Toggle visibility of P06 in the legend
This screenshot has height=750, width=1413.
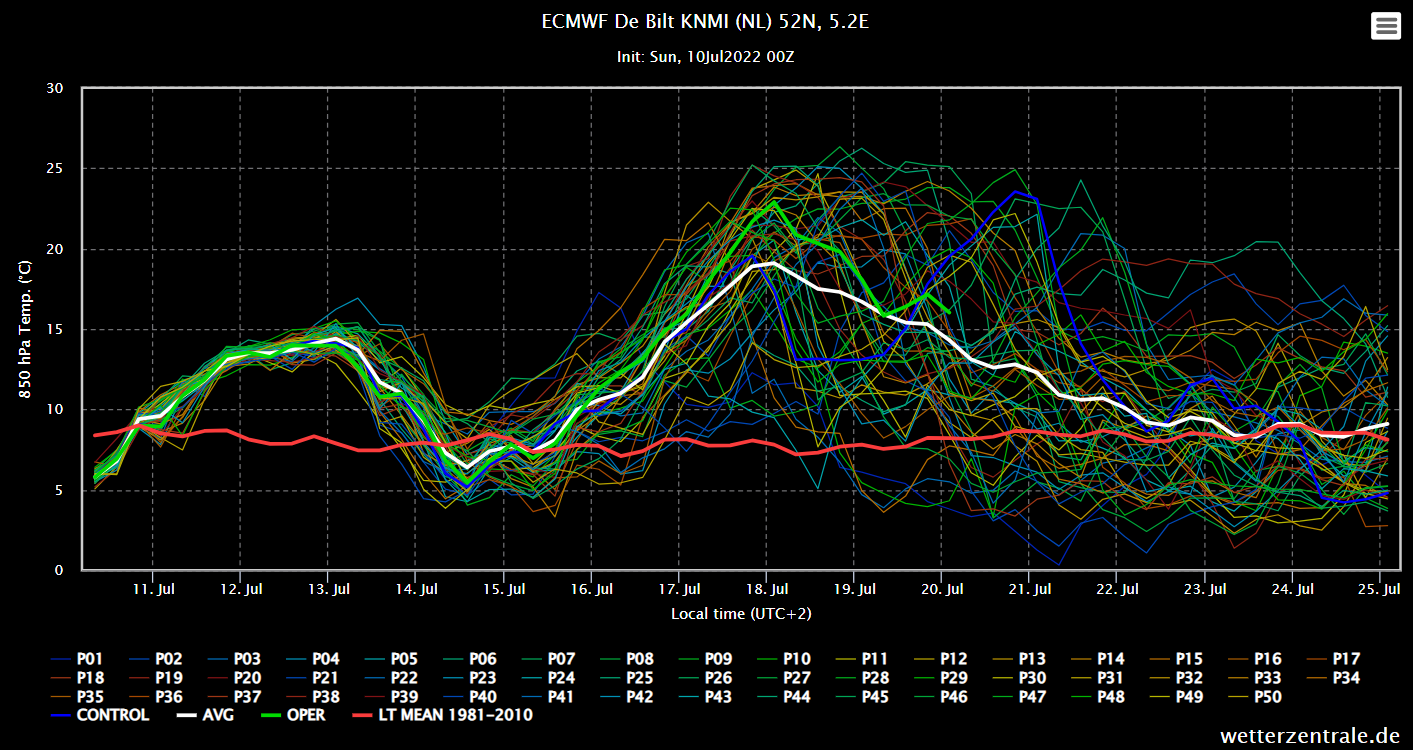coord(469,659)
